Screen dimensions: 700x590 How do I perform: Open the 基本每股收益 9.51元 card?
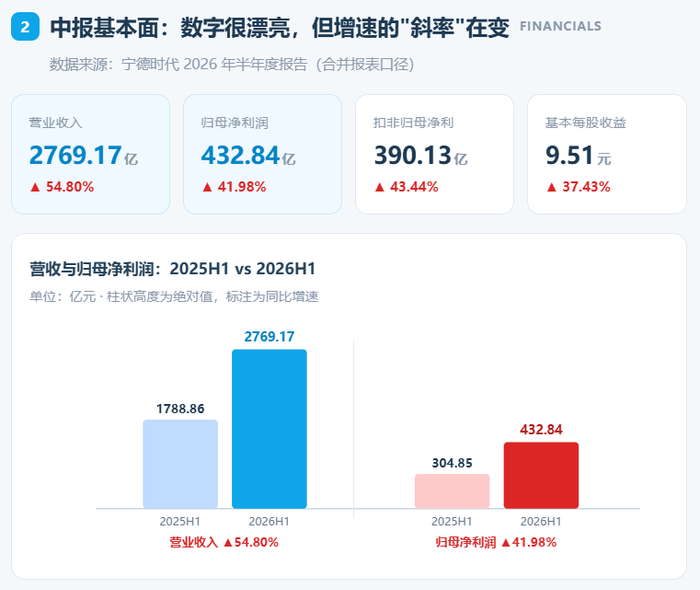coord(607,154)
